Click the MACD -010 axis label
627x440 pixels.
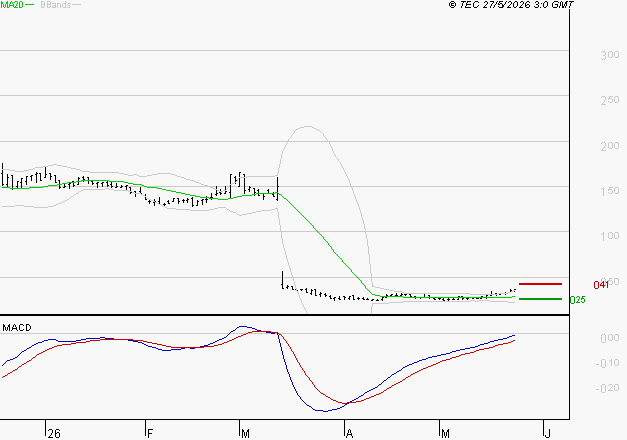[607, 364]
